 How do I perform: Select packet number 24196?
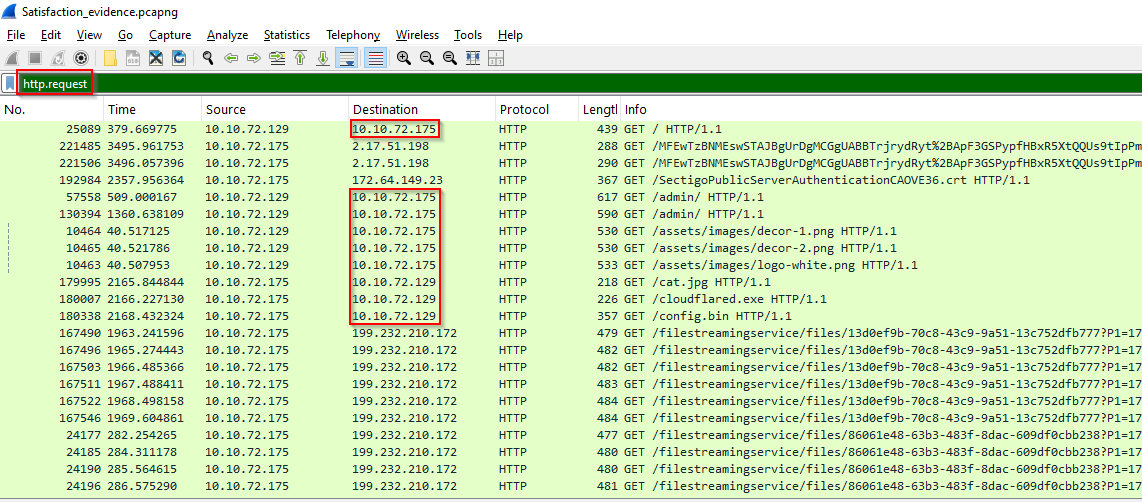tap(571, 486)
